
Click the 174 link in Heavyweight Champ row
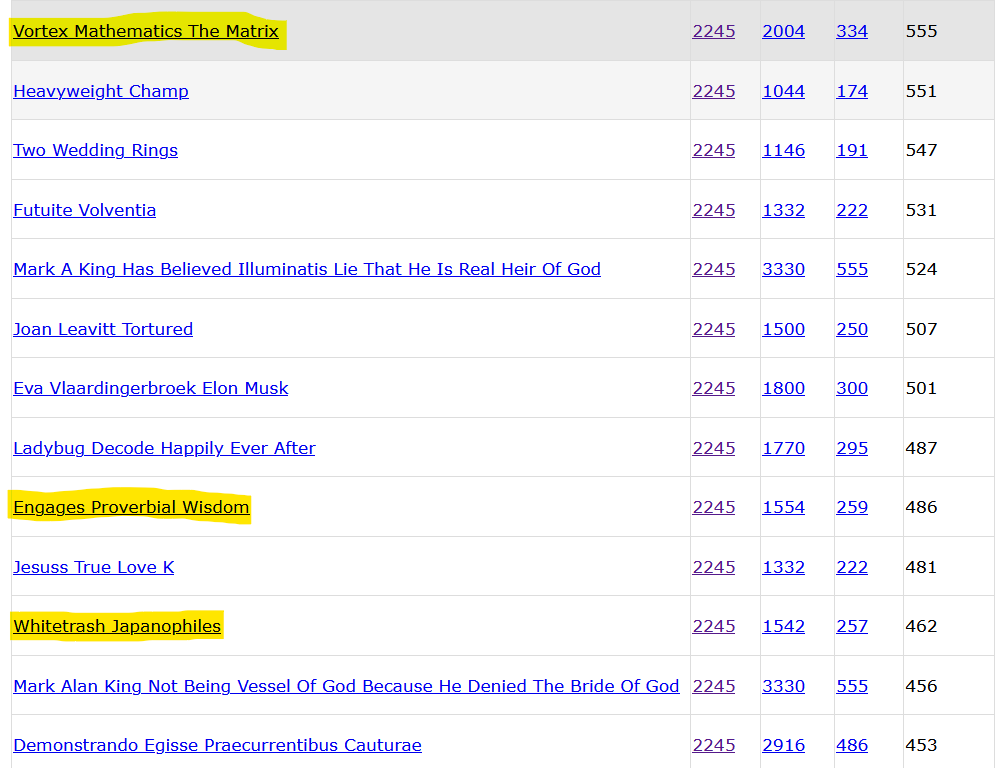[852, 91]
